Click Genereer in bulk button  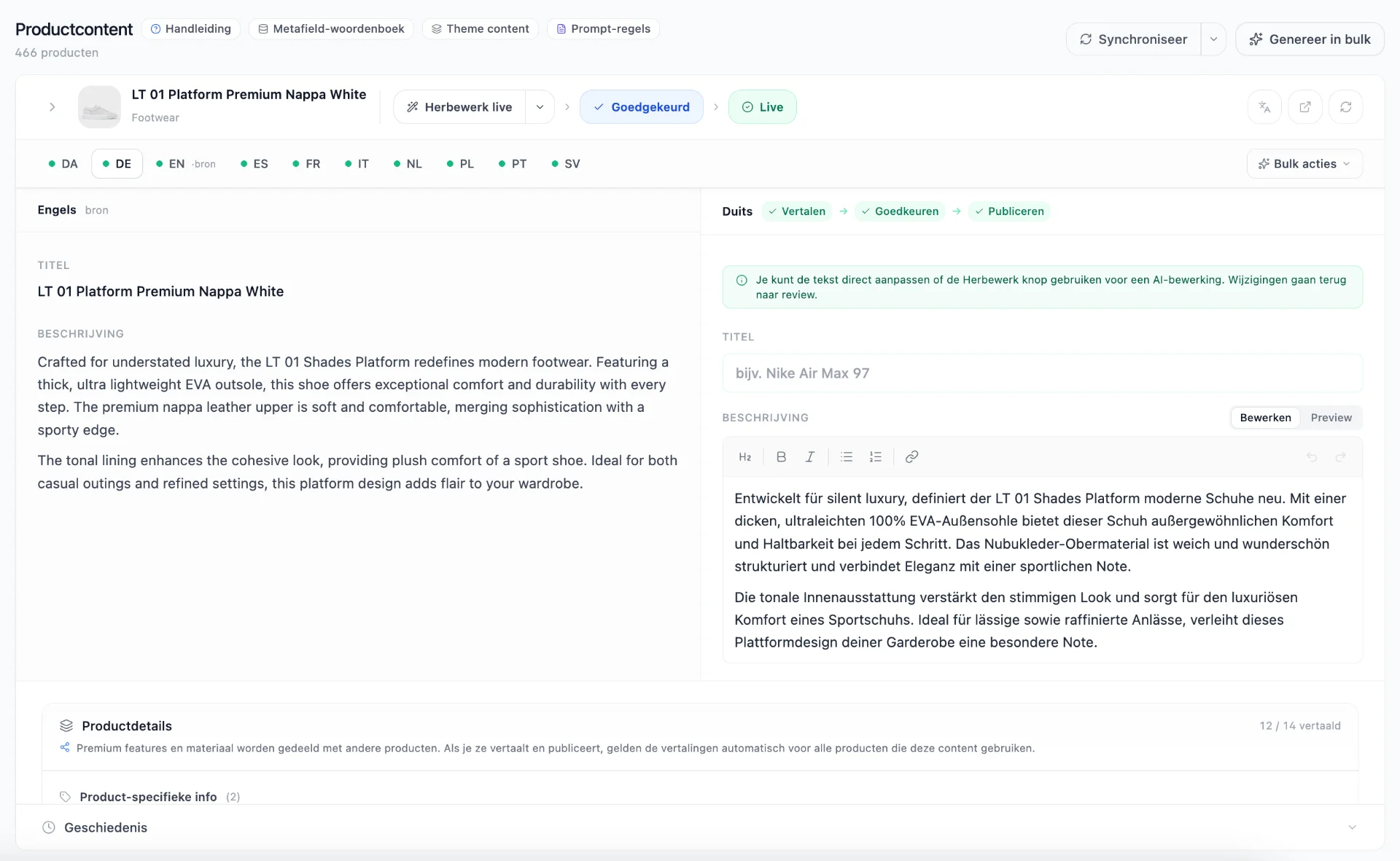pos(1310,39)
